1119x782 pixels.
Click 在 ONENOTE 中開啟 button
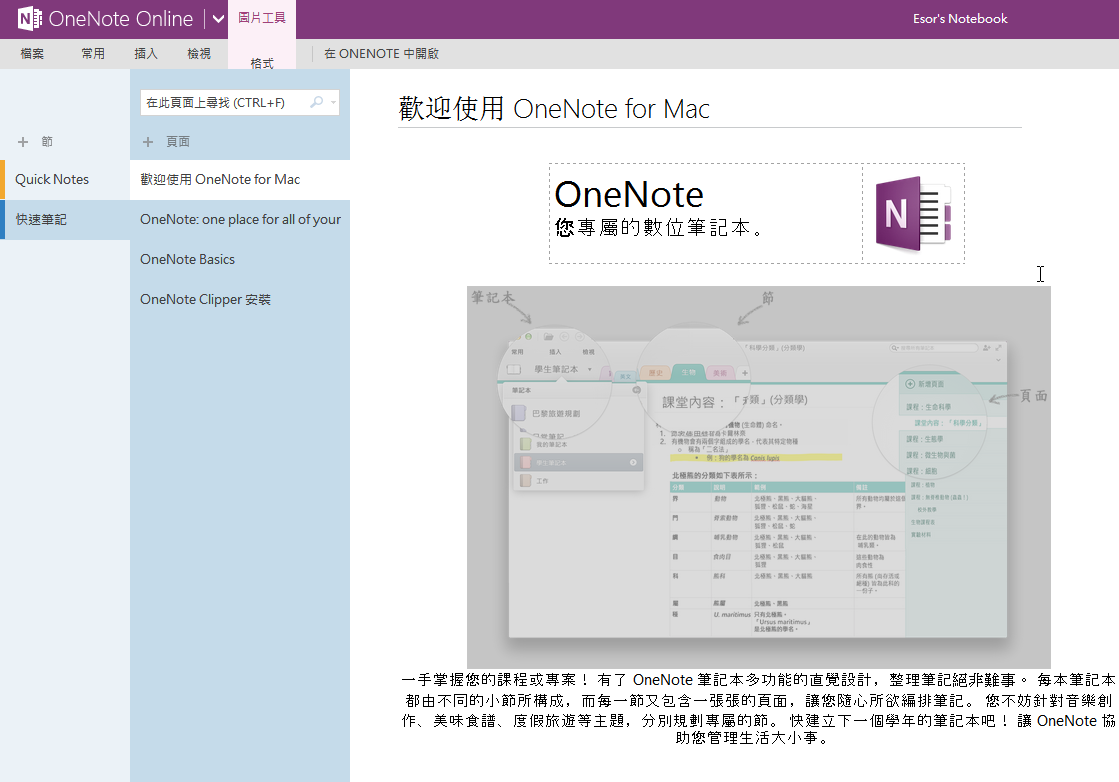click(381, 54)
